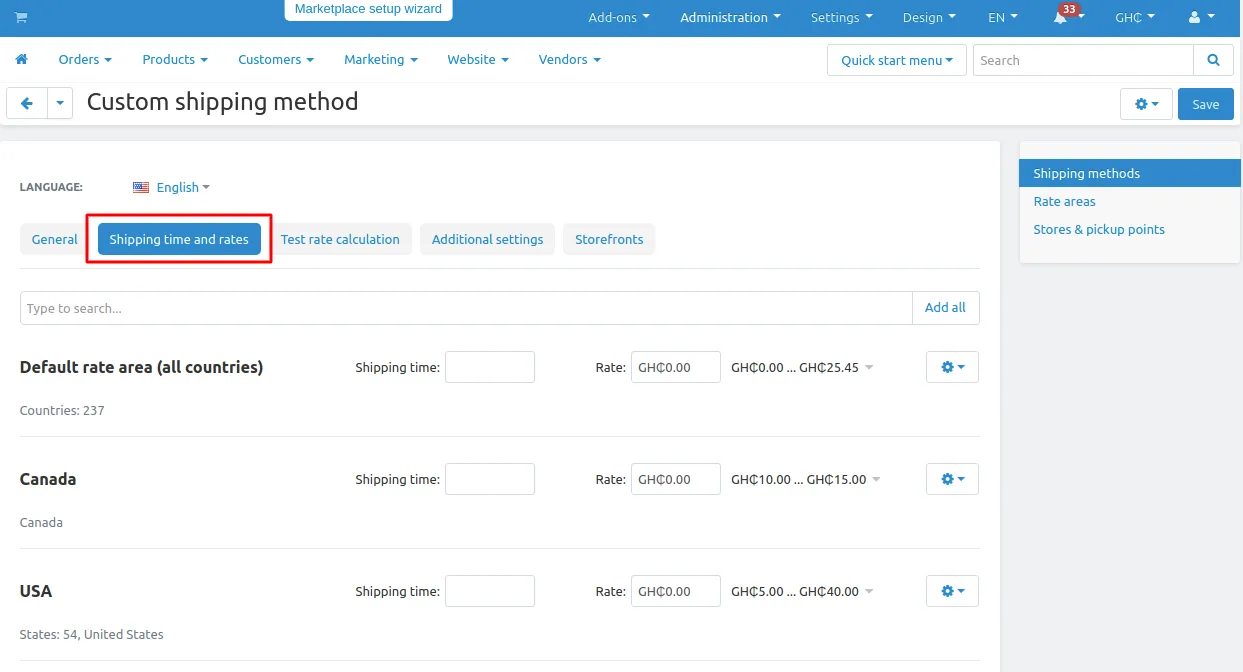Open gear menu for Default rate area
This screenshot has height=672, width=1243.
click(x=952, y=367)
